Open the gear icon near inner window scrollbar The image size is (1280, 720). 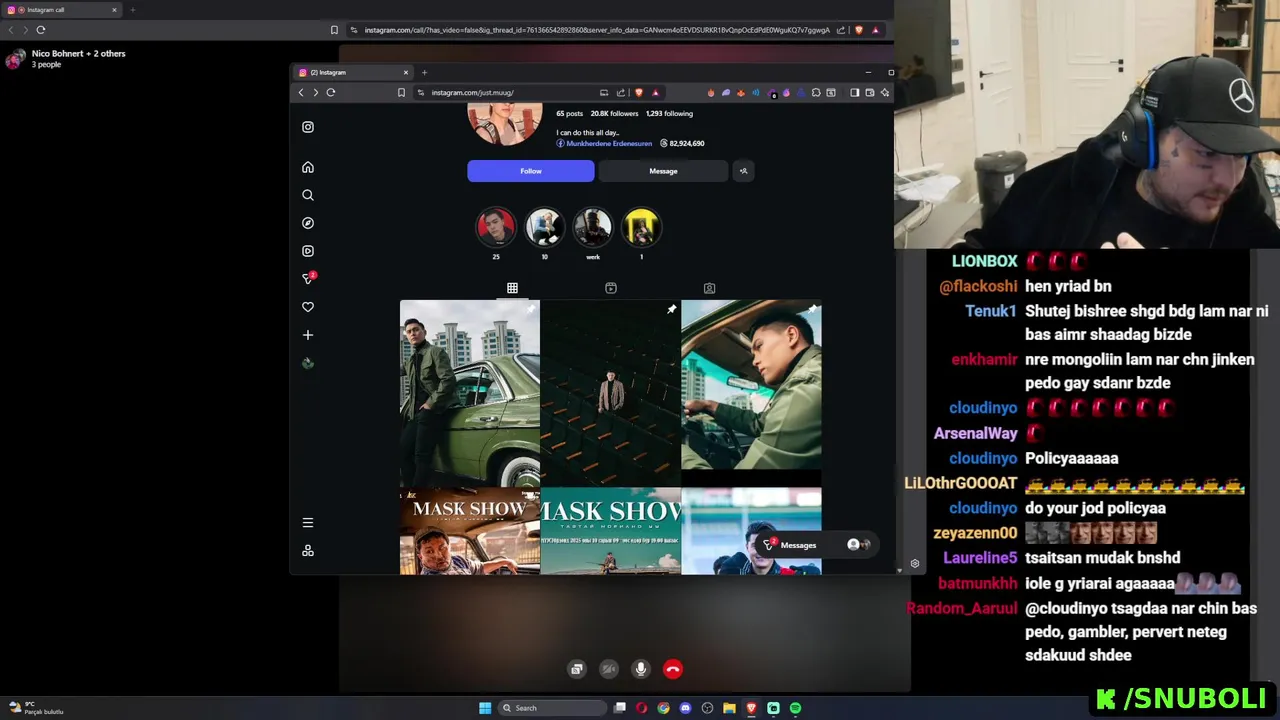pos(914,563)
